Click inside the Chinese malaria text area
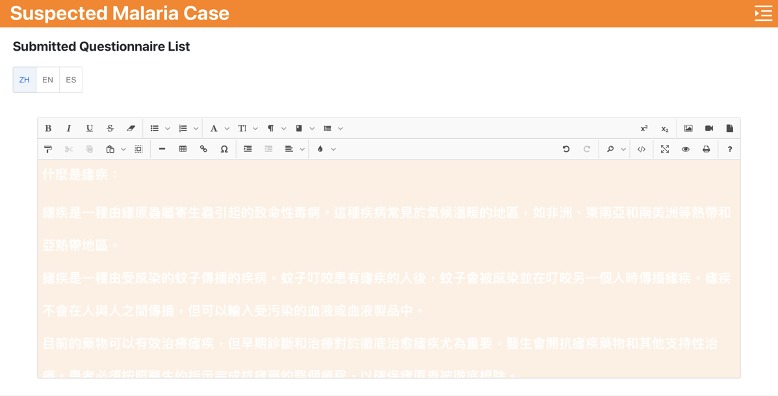The height and width of the screenshot is (396, 778). (x=389, y=268)
